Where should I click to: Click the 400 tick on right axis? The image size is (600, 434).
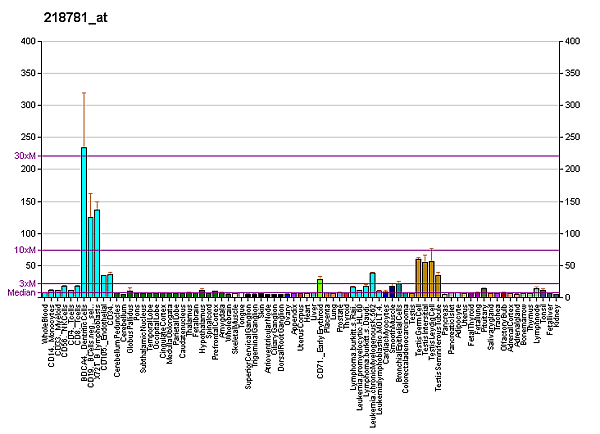572,41
